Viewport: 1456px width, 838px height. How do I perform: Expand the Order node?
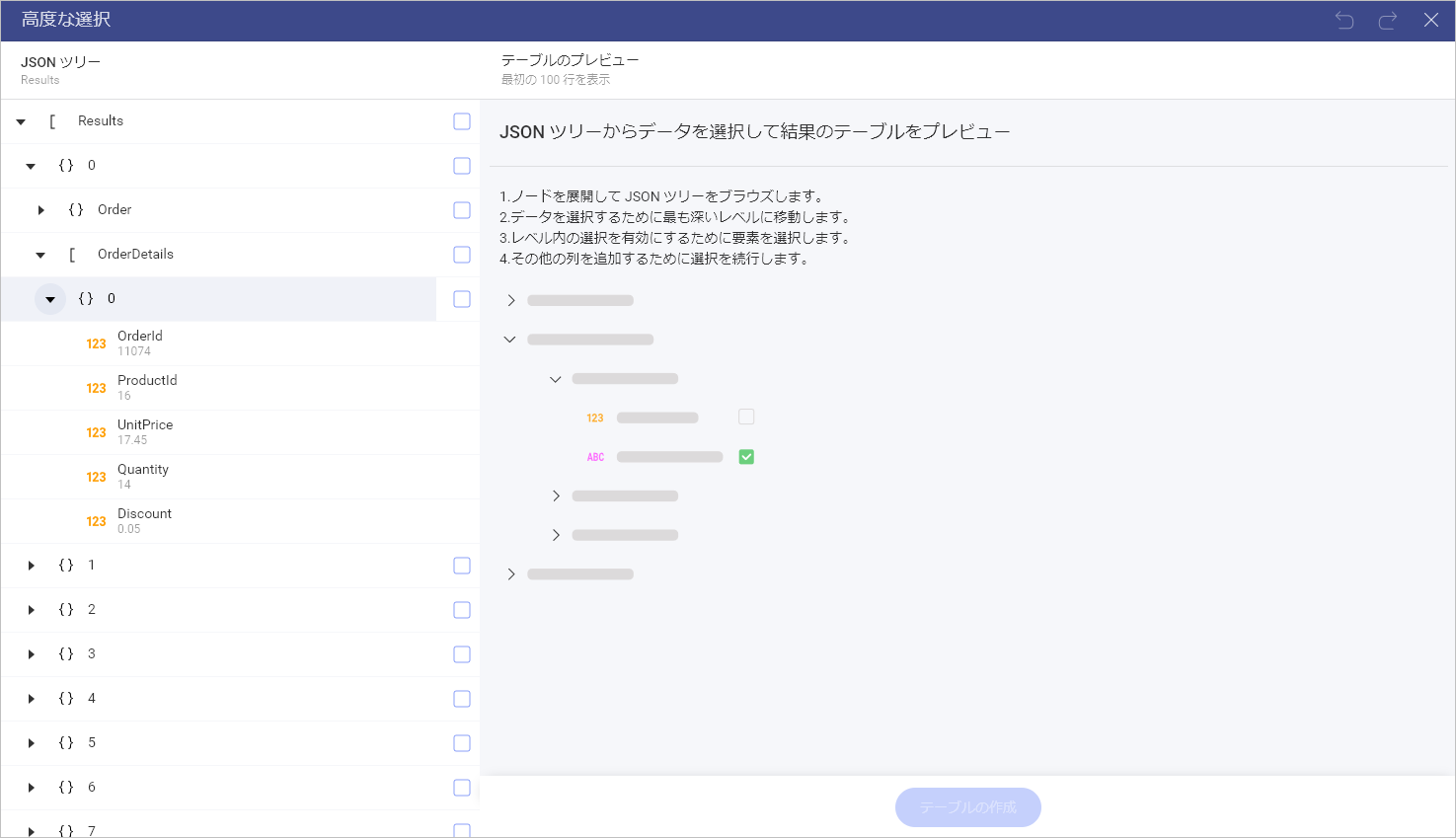[40, 210]
